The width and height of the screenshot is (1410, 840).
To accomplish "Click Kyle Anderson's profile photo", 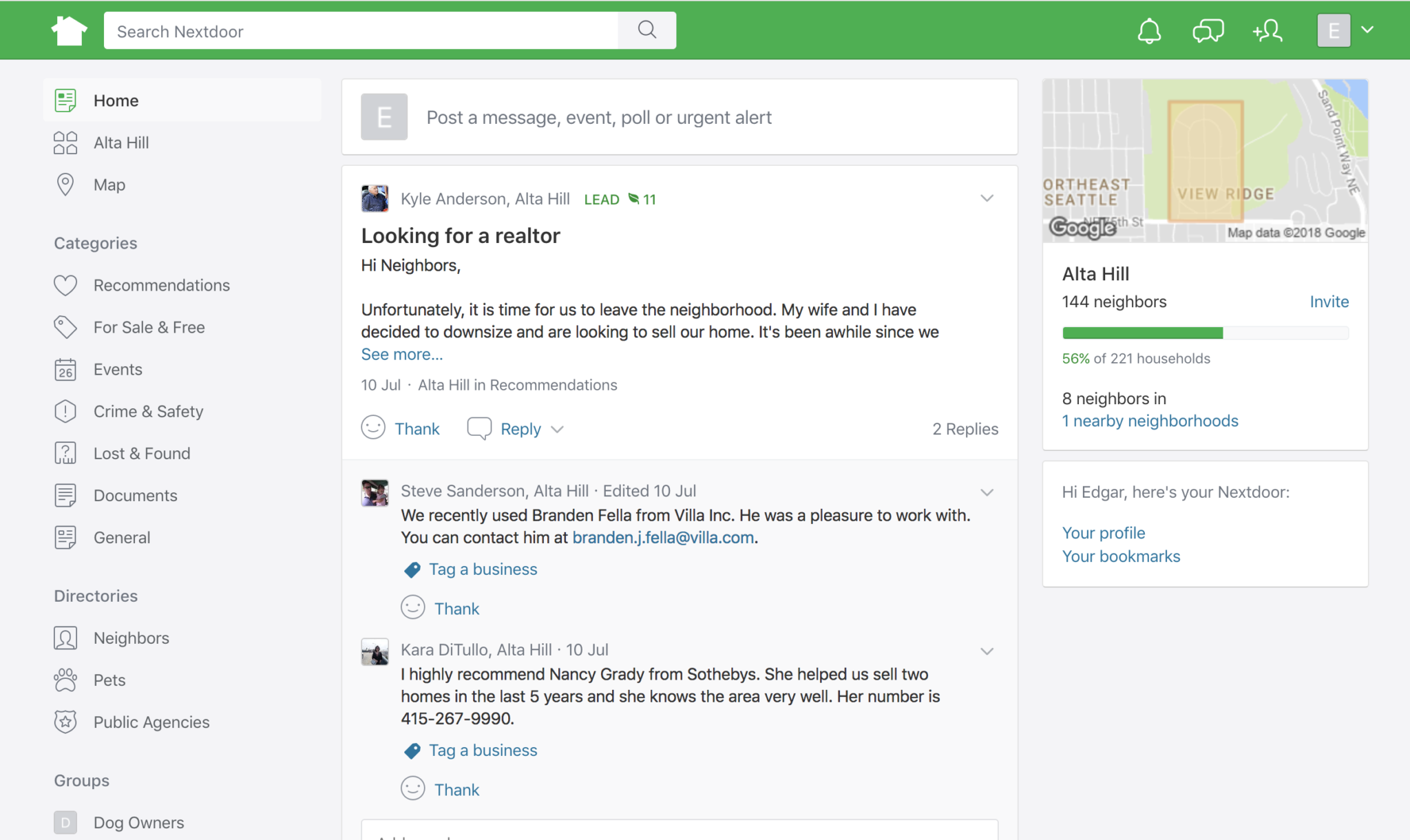I will coord(375,198).
